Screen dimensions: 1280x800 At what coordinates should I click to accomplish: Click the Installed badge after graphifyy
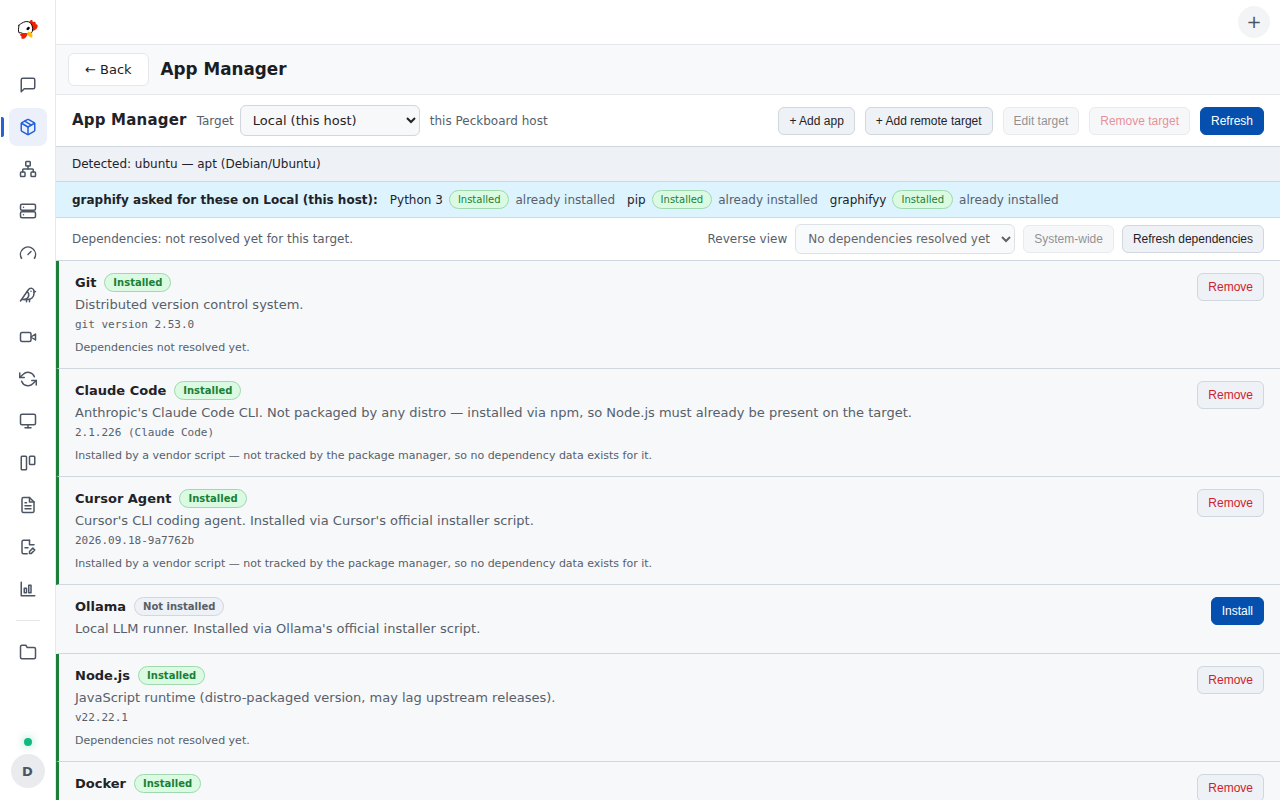pyautogui.click(x=922, y=200)
